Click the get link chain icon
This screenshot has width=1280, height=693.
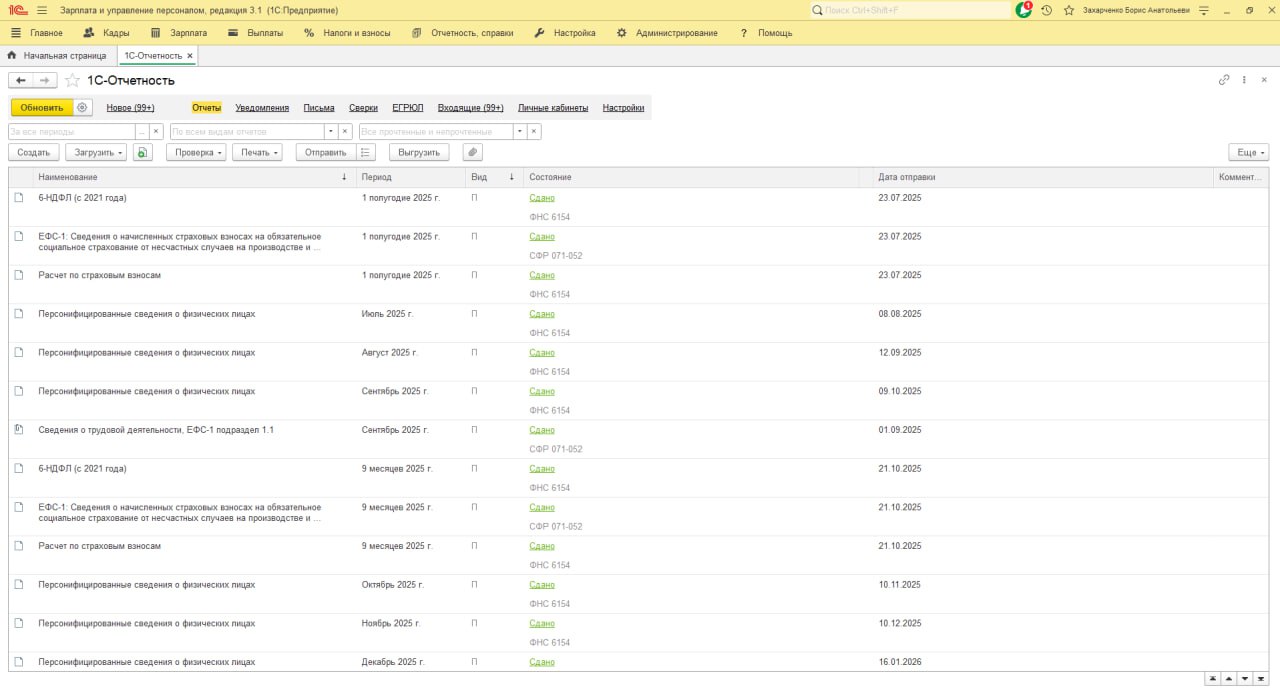(1224, 80)
